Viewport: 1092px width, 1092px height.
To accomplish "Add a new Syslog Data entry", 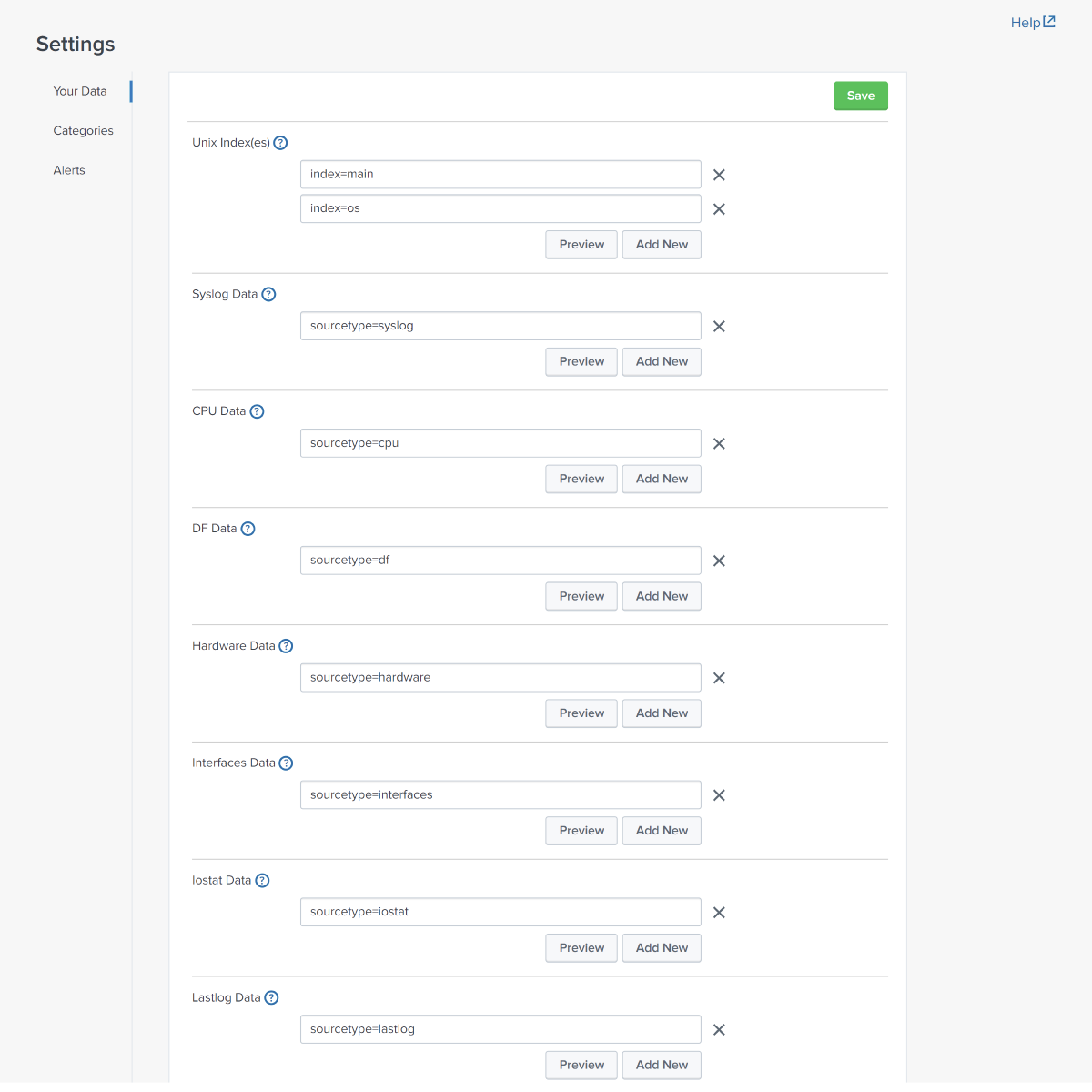I will click(x=662, y=362).
